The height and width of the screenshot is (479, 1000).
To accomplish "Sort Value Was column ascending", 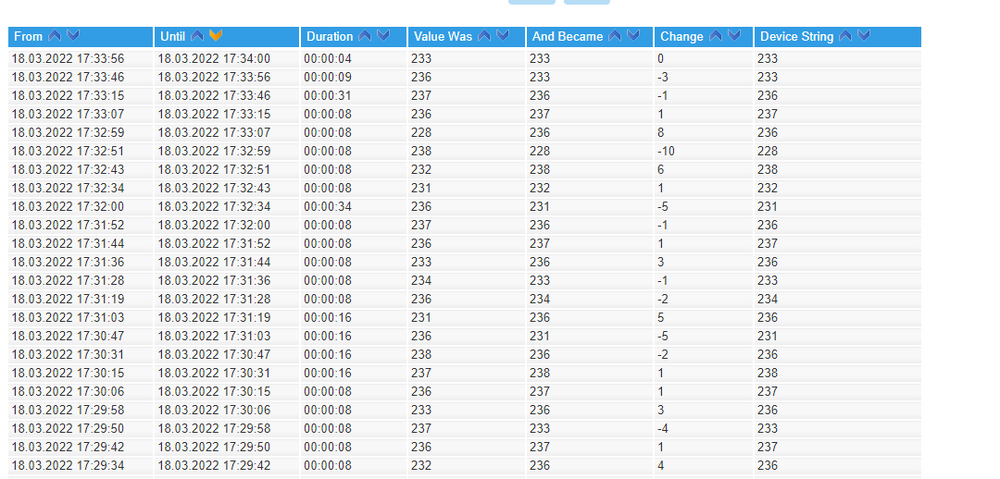I will click(485, 37).
